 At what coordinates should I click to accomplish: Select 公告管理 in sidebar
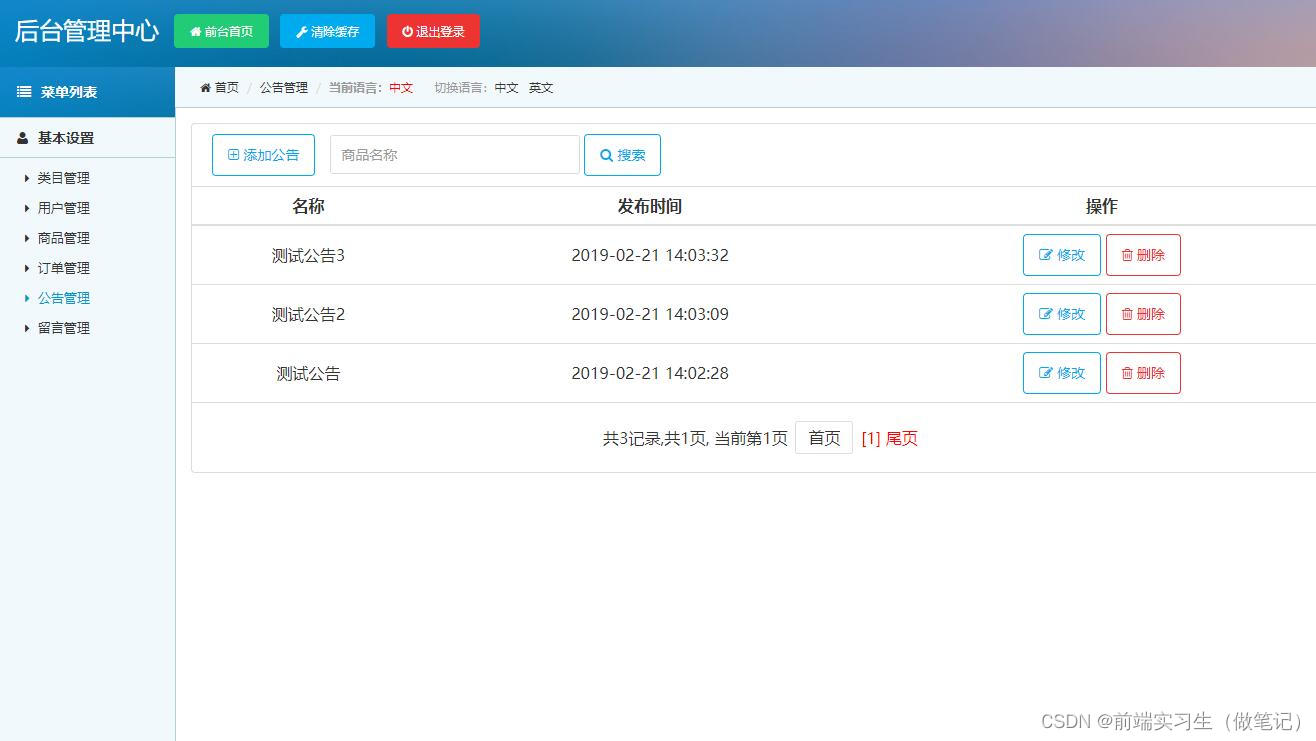pos(64,298)
